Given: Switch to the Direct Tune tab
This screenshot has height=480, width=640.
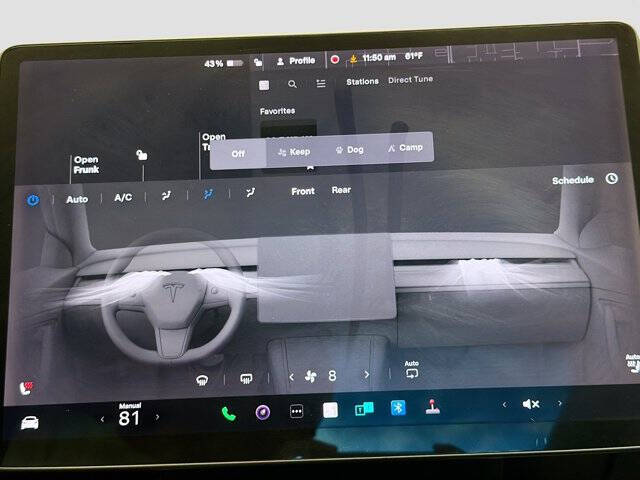Looking at the screenshot, I should (411, 80).
